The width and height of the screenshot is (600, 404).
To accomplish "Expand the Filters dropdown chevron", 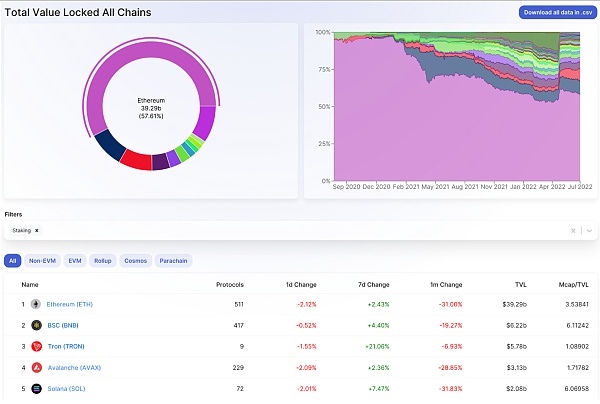I will [589, 230].
